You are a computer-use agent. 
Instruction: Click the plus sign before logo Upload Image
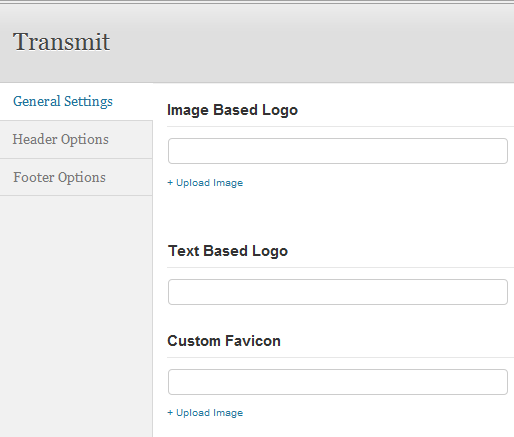coord(170,183)
